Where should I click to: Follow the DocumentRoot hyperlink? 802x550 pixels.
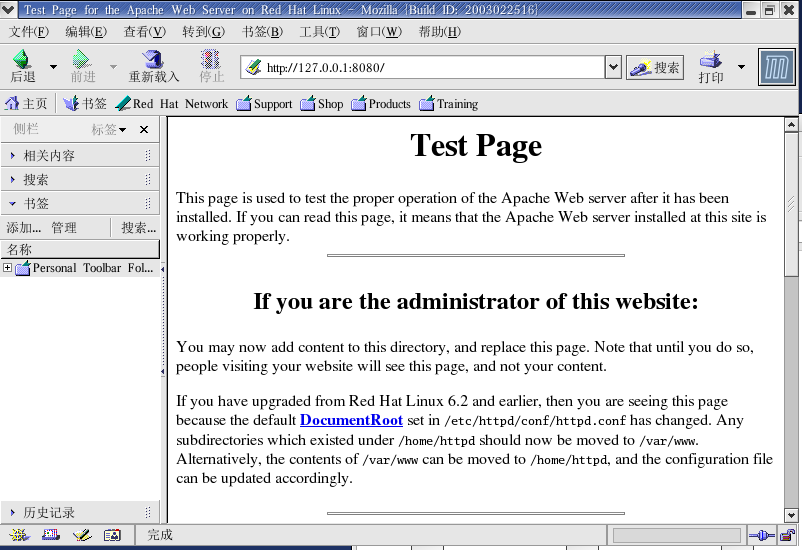[351, 420]
